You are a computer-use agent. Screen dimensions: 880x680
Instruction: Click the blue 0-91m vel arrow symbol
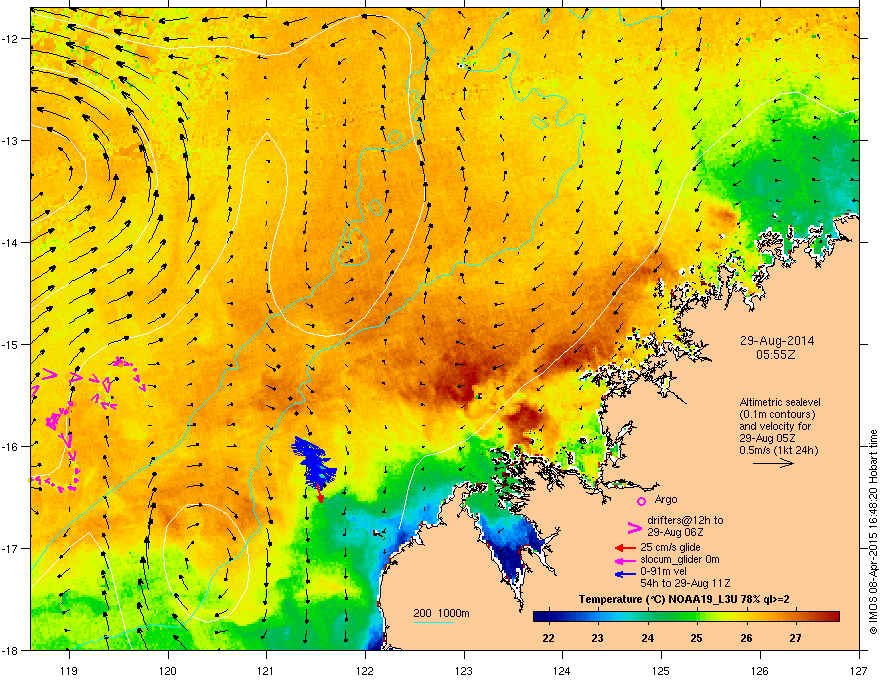625,573
